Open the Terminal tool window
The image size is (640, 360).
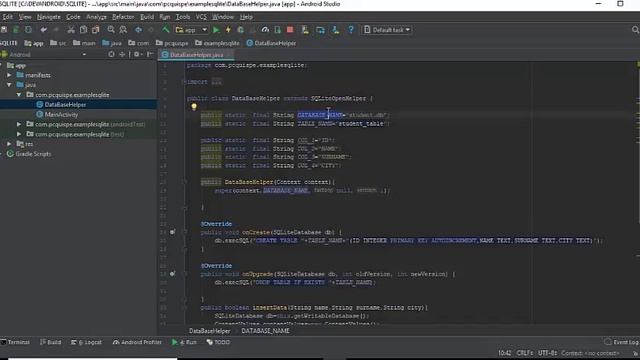point(15,342)
